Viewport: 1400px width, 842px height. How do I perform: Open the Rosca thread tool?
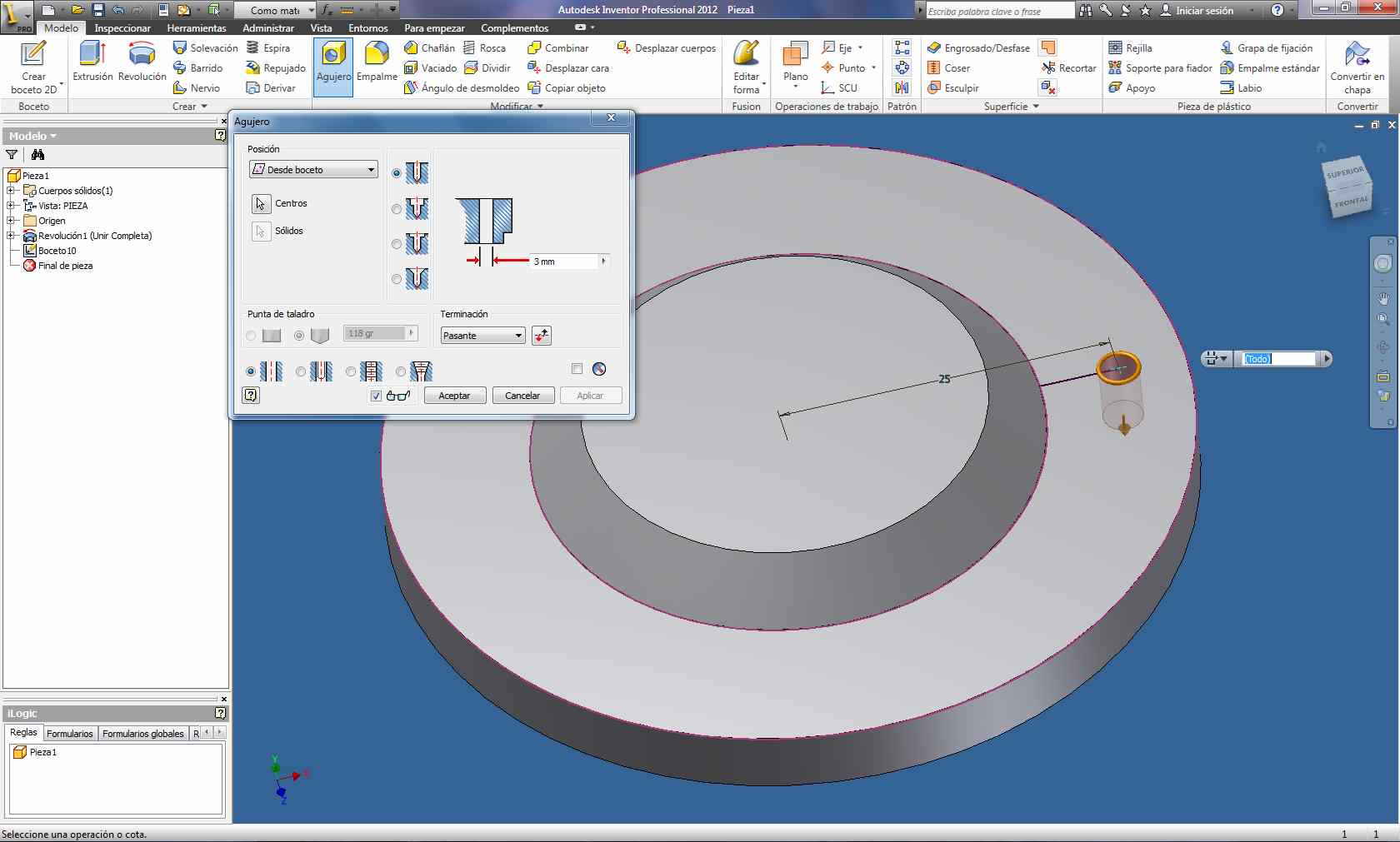coord(484,48)
